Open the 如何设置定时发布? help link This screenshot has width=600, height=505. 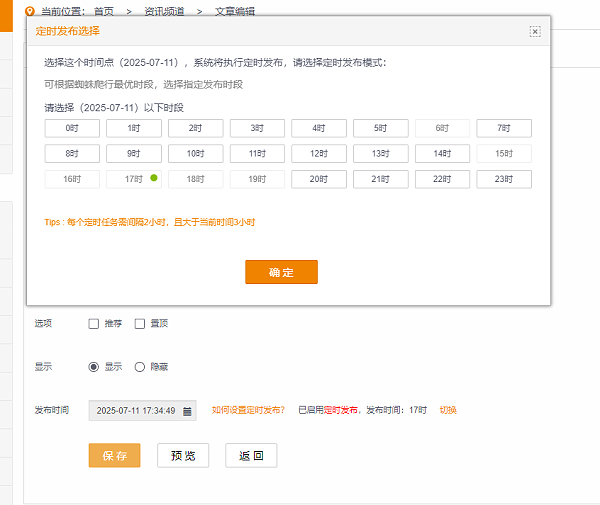(248, 411)
